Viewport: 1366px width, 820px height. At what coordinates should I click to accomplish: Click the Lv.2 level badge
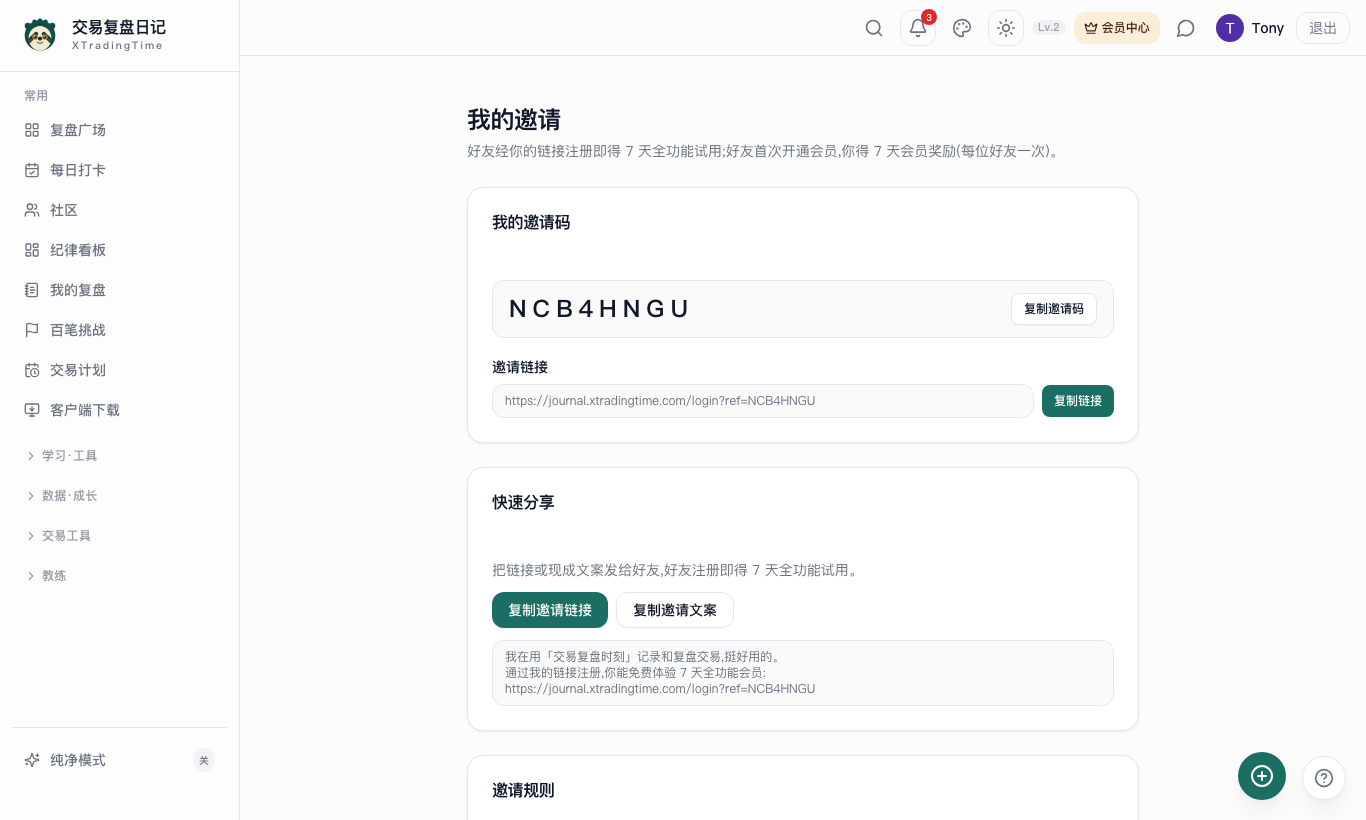(1049, 28)
